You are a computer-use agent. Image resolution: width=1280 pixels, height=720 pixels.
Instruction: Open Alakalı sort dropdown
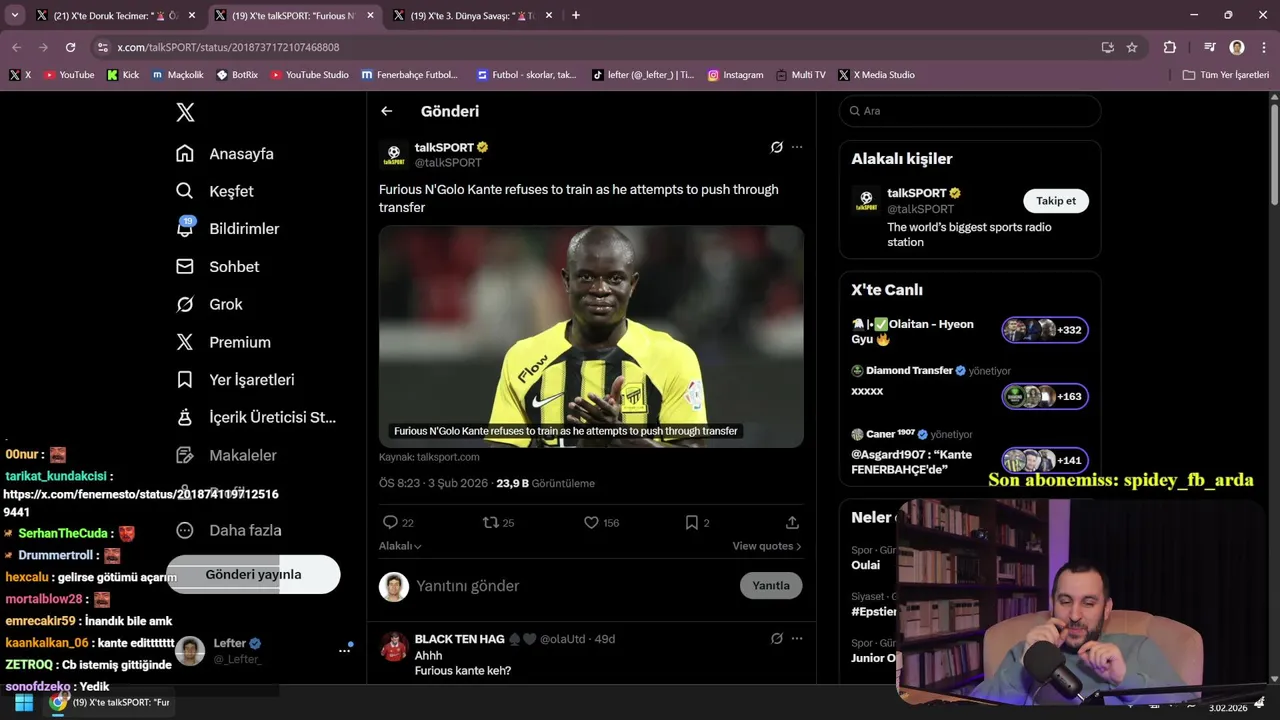point(400,546)
